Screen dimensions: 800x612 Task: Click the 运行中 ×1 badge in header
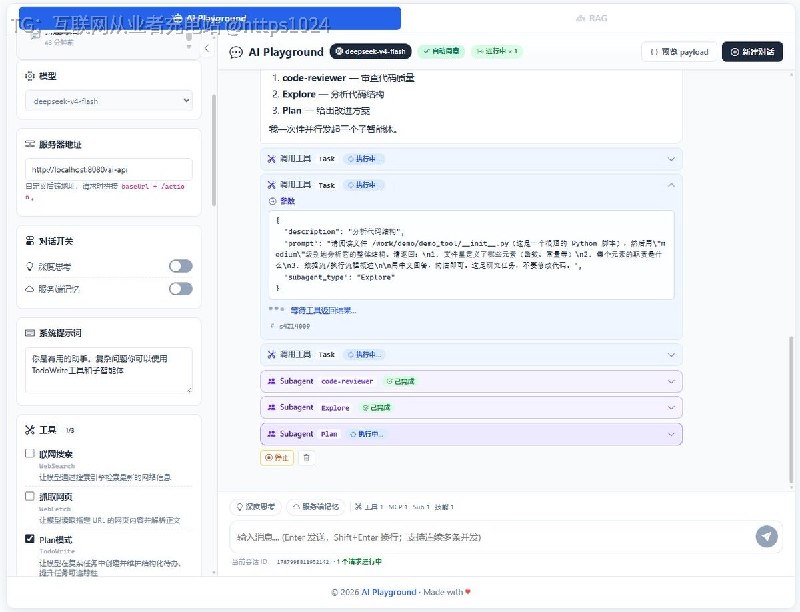(x=497, y=51)
